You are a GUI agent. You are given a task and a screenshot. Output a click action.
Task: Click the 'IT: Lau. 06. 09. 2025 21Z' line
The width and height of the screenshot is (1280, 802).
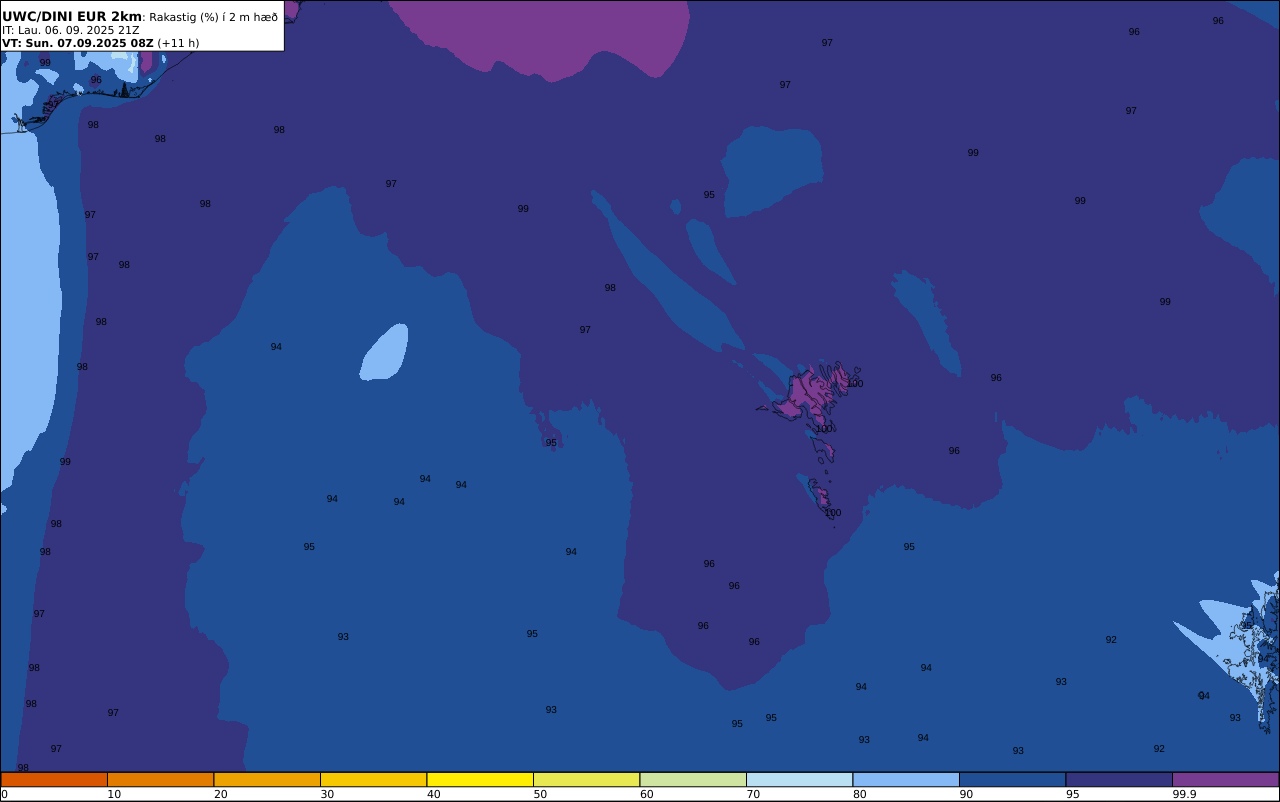pos(71,30)
